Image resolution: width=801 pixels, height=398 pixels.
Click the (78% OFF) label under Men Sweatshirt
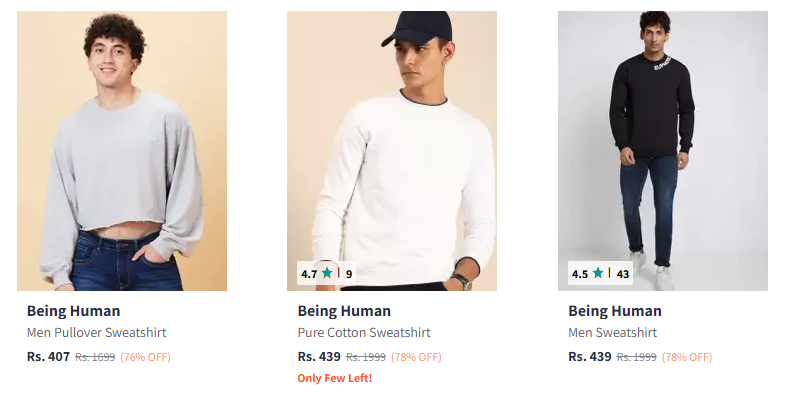tap(687, 357)
